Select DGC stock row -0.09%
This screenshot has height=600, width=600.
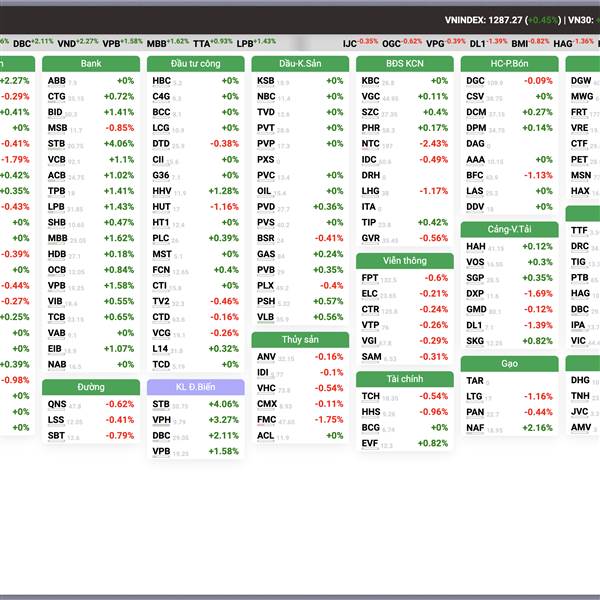pos(509,81)
